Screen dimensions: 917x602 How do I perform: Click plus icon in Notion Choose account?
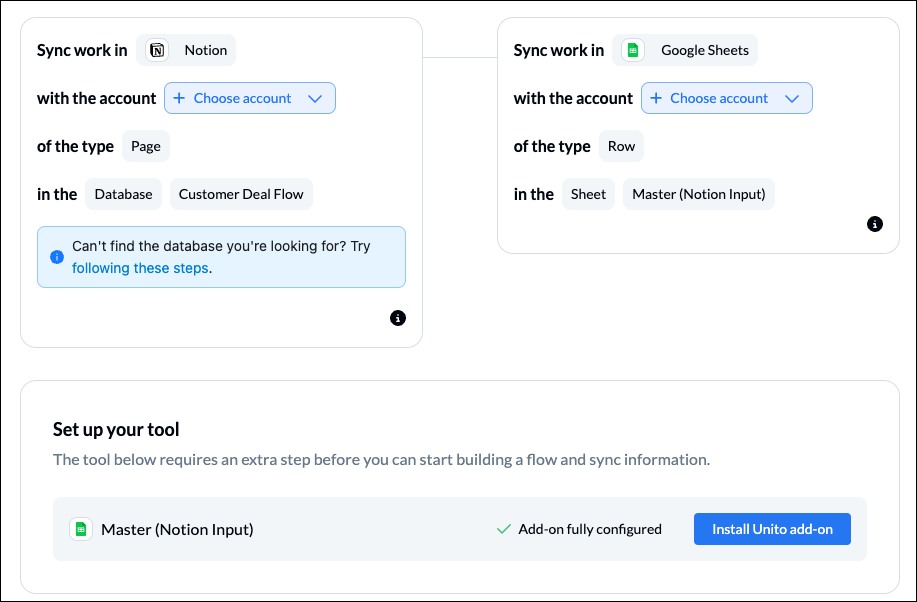click(180, 98)
